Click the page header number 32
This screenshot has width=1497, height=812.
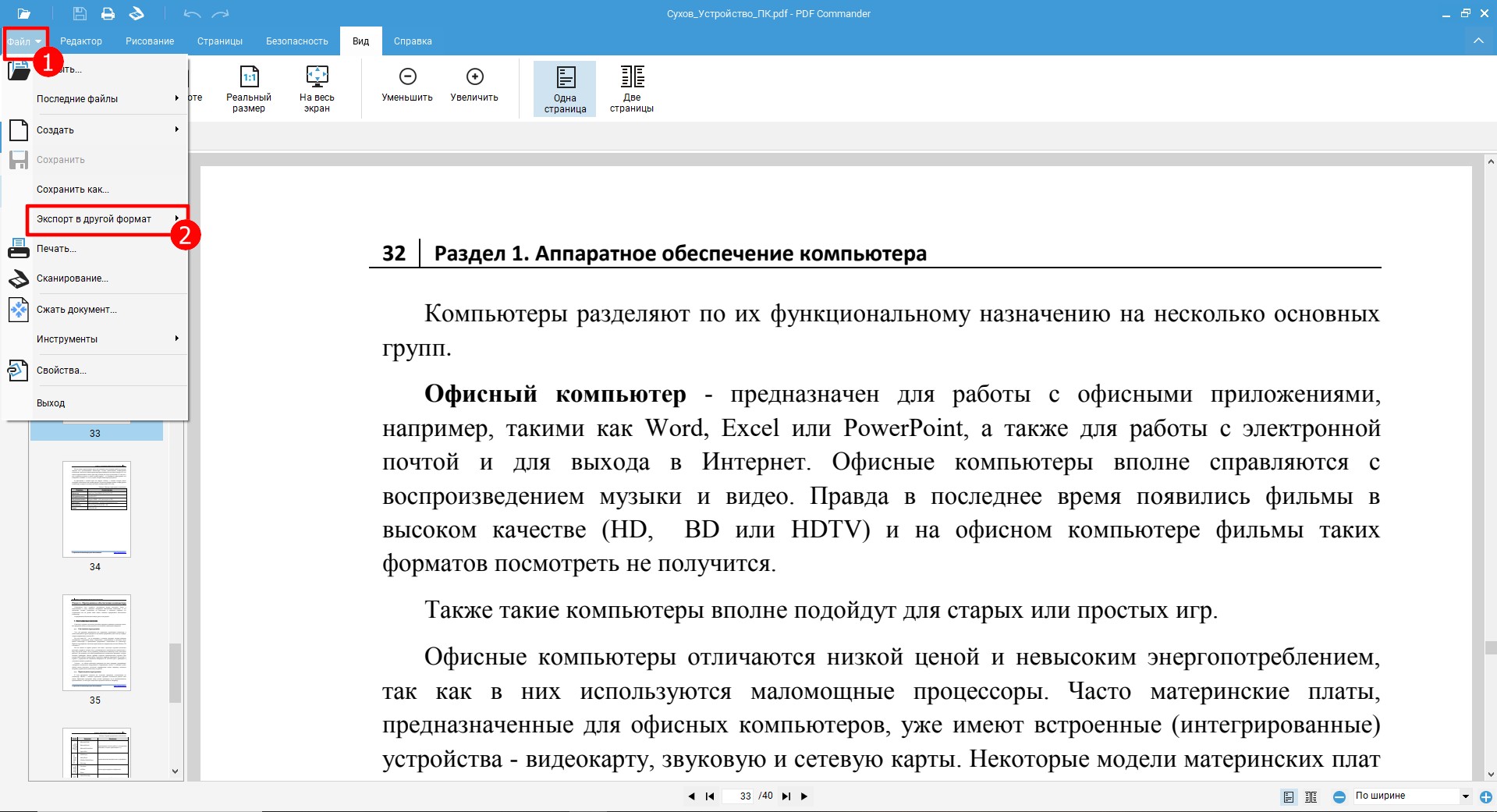394,254
